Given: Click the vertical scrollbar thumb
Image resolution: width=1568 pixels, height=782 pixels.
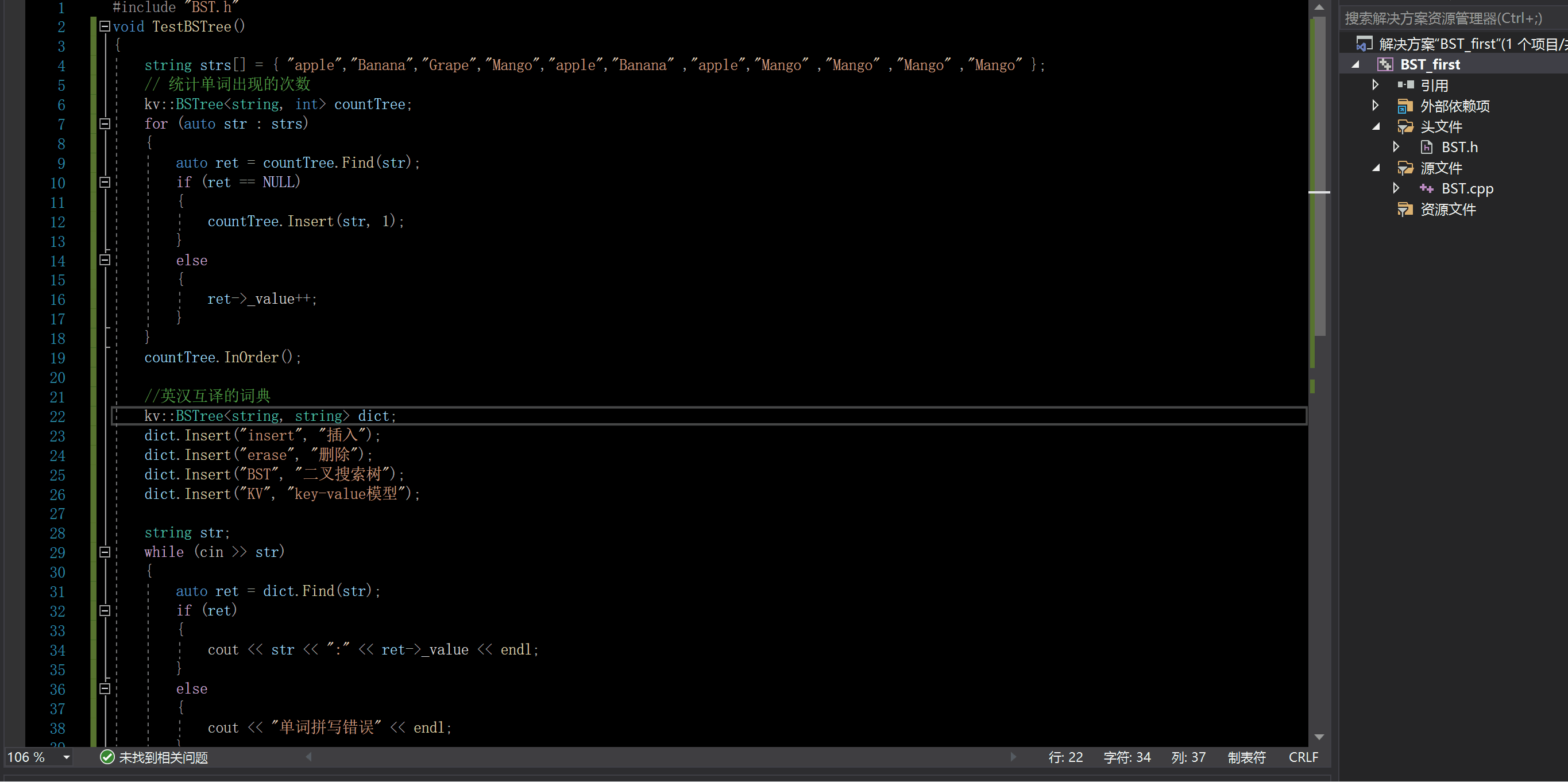Looking at the screenshot, I should click(1320, 176).
